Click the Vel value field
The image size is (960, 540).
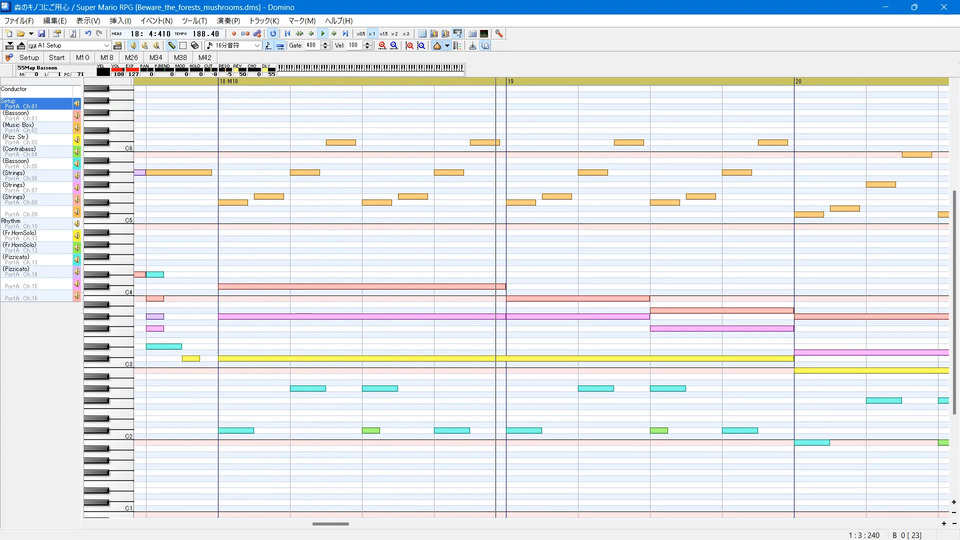point(355,45)
